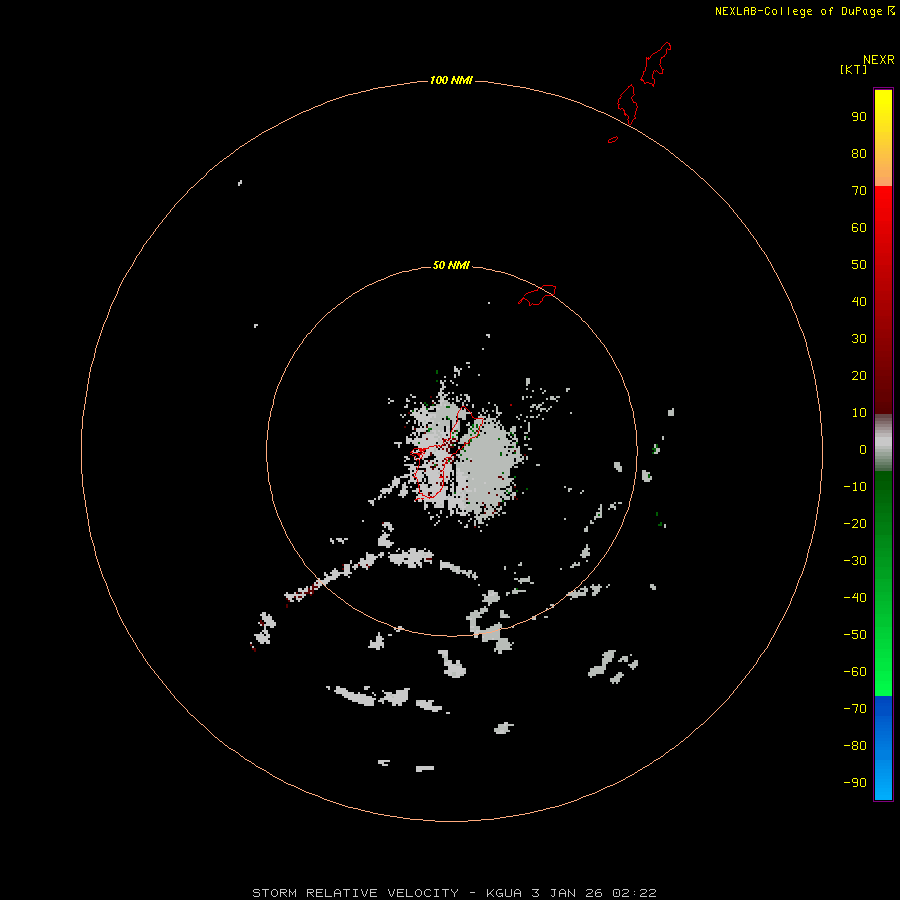Click the "100 NMI" range ring label

(x=451, y=80)
